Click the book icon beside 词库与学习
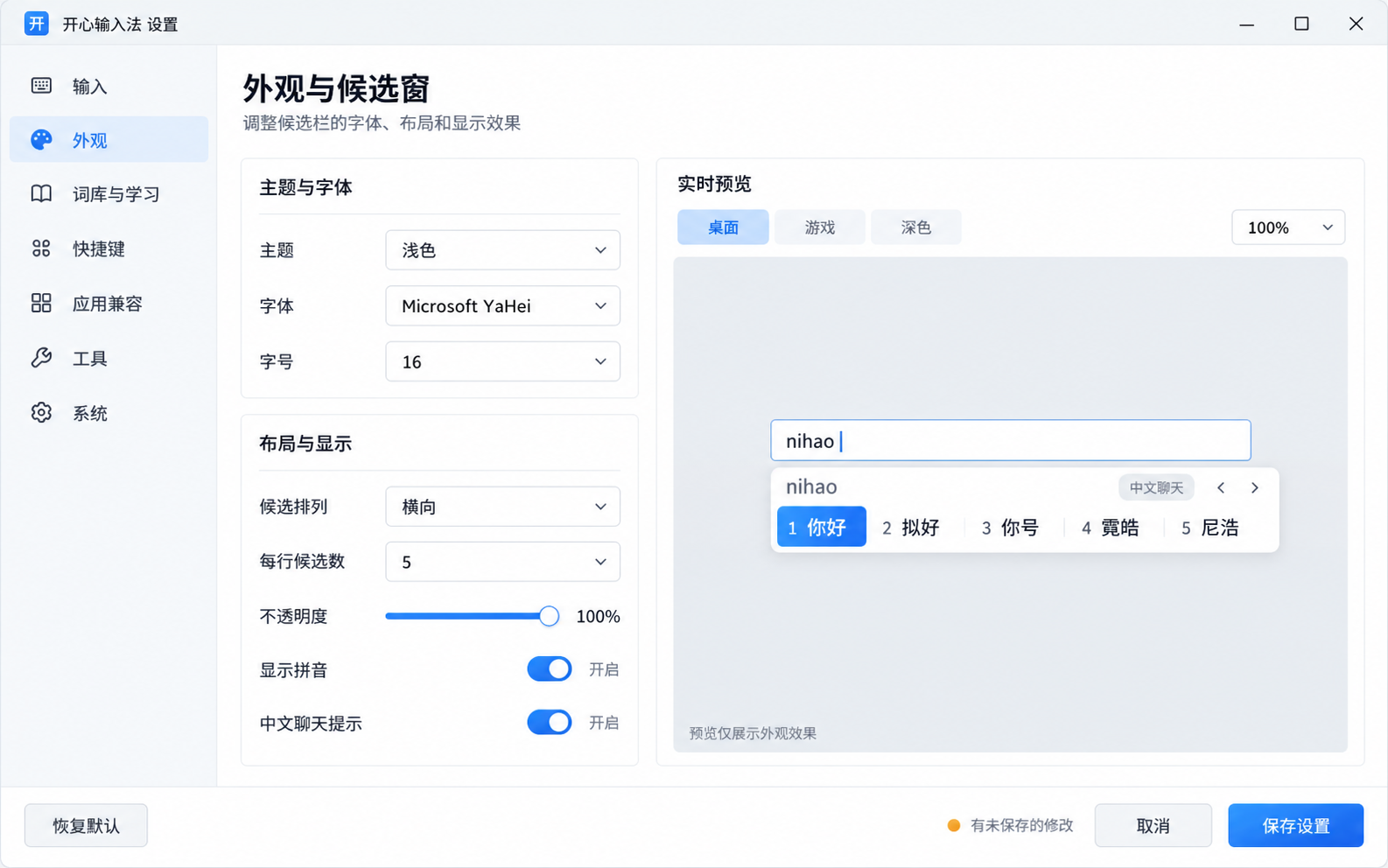1388x868 pixels. (41, 193)
